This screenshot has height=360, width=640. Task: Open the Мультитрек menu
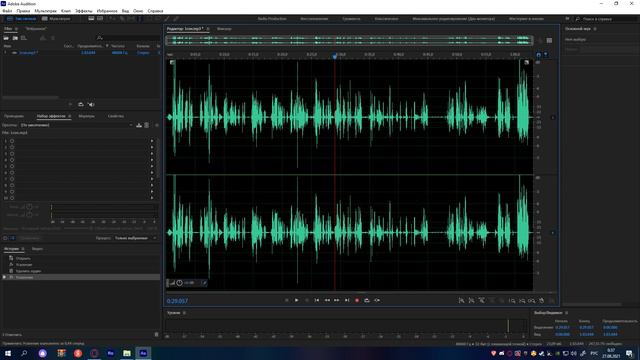coord(45,11)
